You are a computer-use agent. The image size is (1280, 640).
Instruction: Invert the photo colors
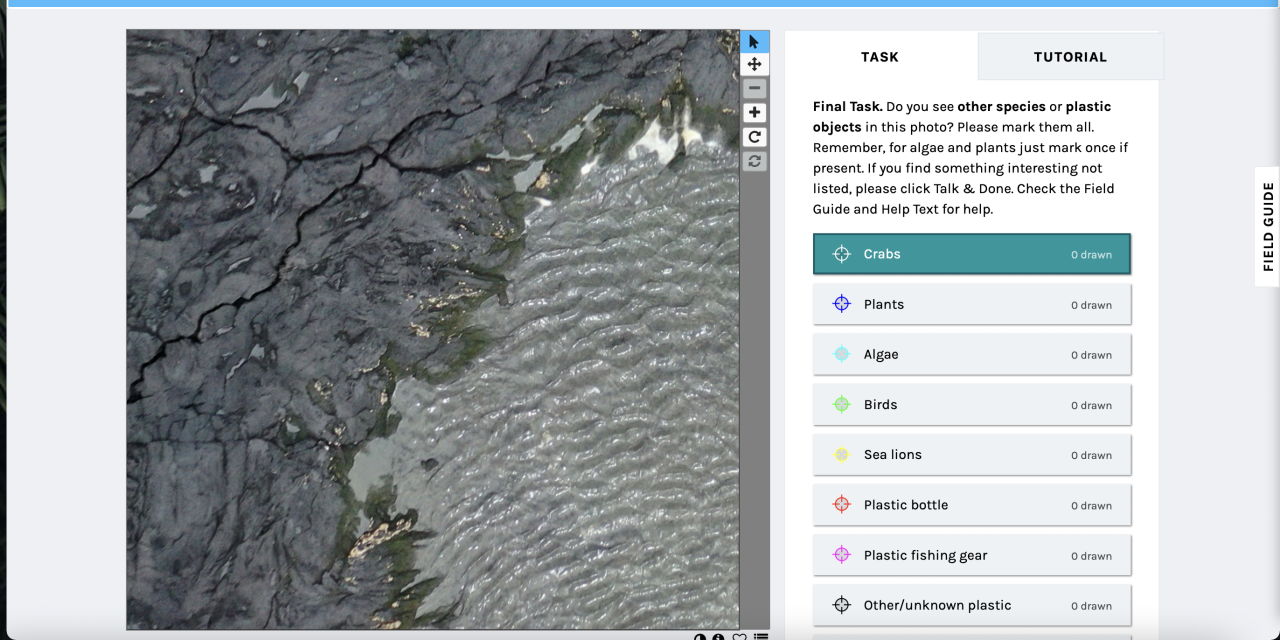(700, 636)
